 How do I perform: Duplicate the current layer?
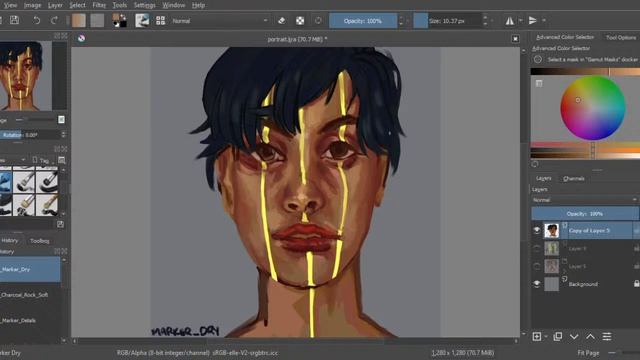click(x=558, y=336)
